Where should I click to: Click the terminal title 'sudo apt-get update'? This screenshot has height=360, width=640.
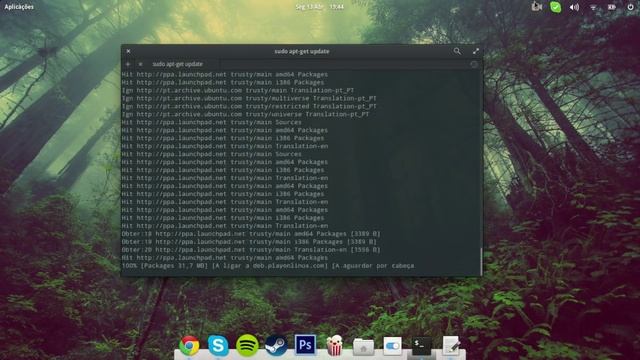302,51
